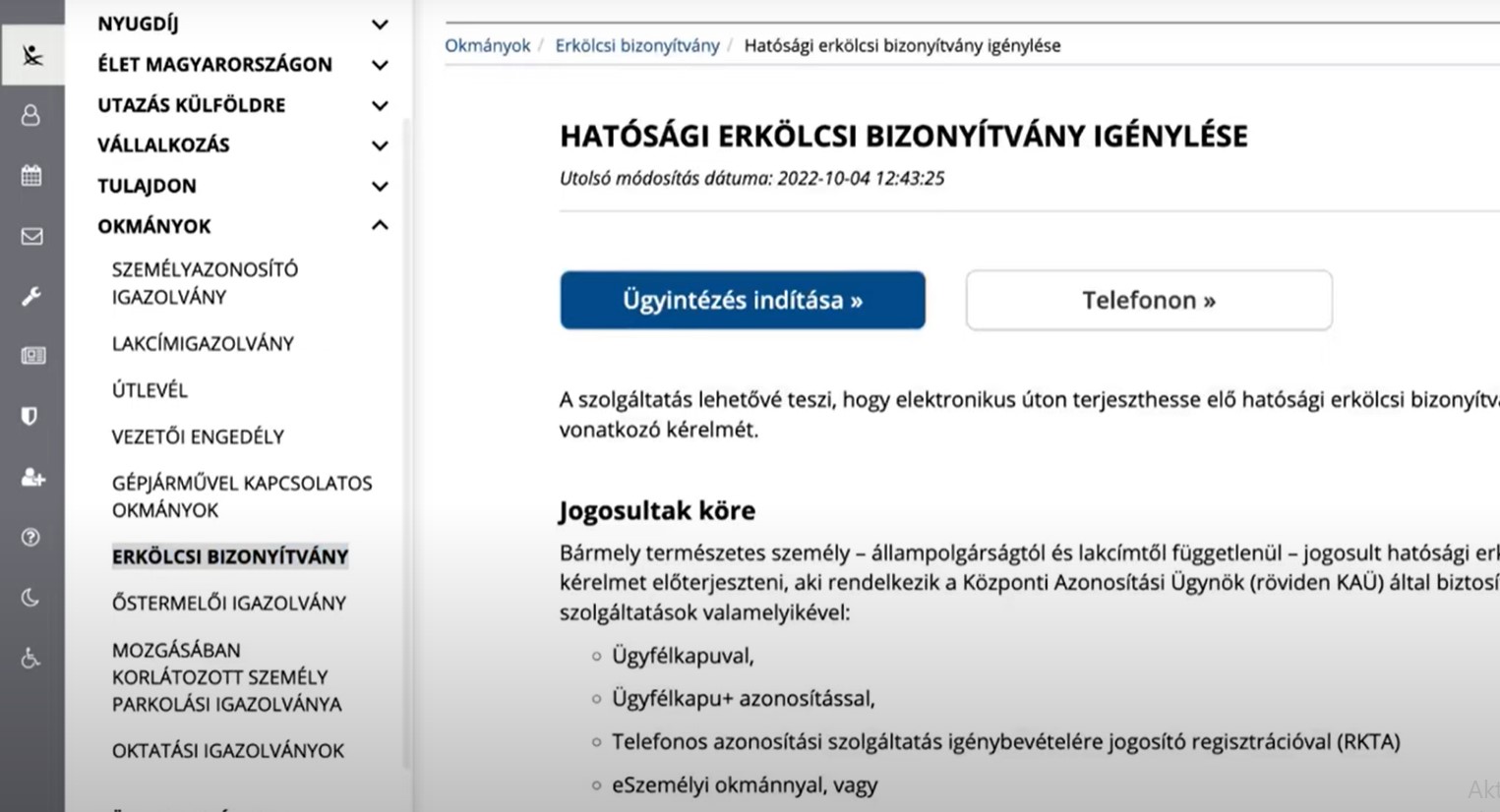1500x812 pixels.
Task: Click the Ügyintézés indítása button
Action: click(x=743, y=300)
